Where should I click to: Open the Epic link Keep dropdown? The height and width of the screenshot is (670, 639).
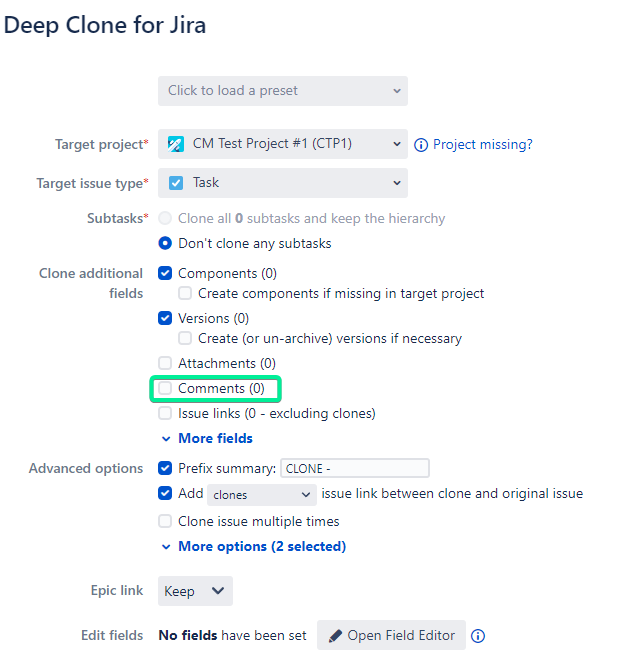195,591
